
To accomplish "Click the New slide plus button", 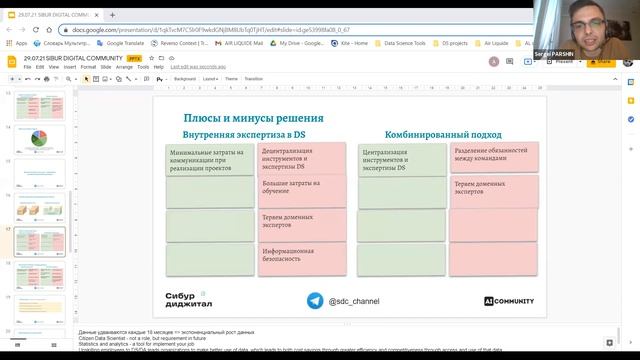I will click(12, 79).
